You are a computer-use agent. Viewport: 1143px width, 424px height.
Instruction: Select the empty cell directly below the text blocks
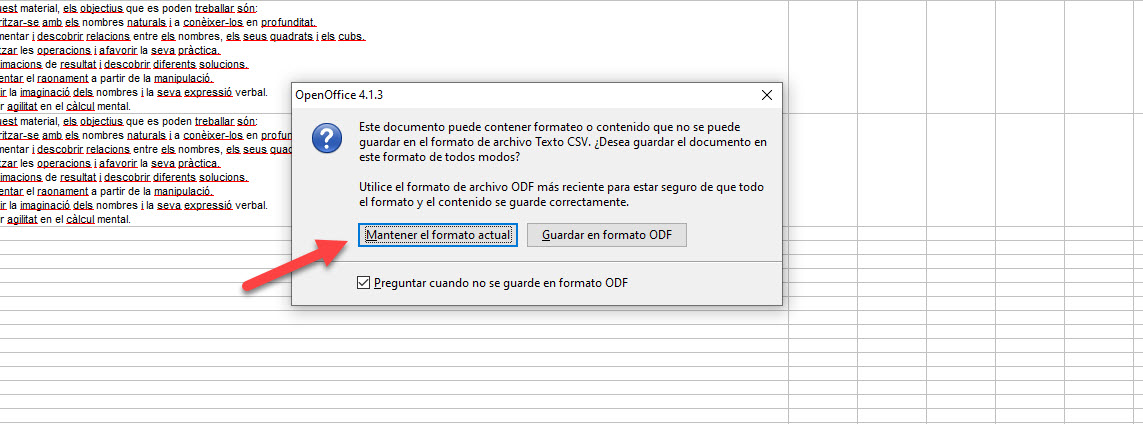click(x=146, y=233)
